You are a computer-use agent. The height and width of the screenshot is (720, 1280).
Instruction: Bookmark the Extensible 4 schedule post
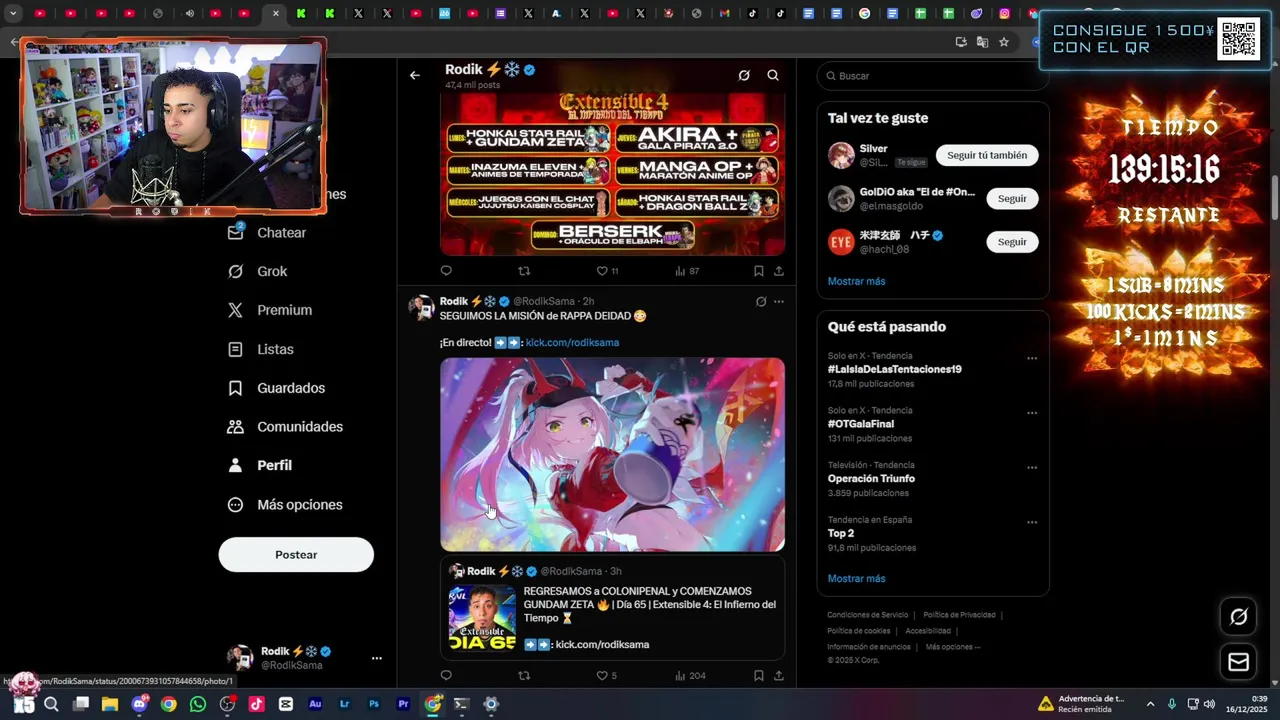pyautogui.click(x=758, y=271)
